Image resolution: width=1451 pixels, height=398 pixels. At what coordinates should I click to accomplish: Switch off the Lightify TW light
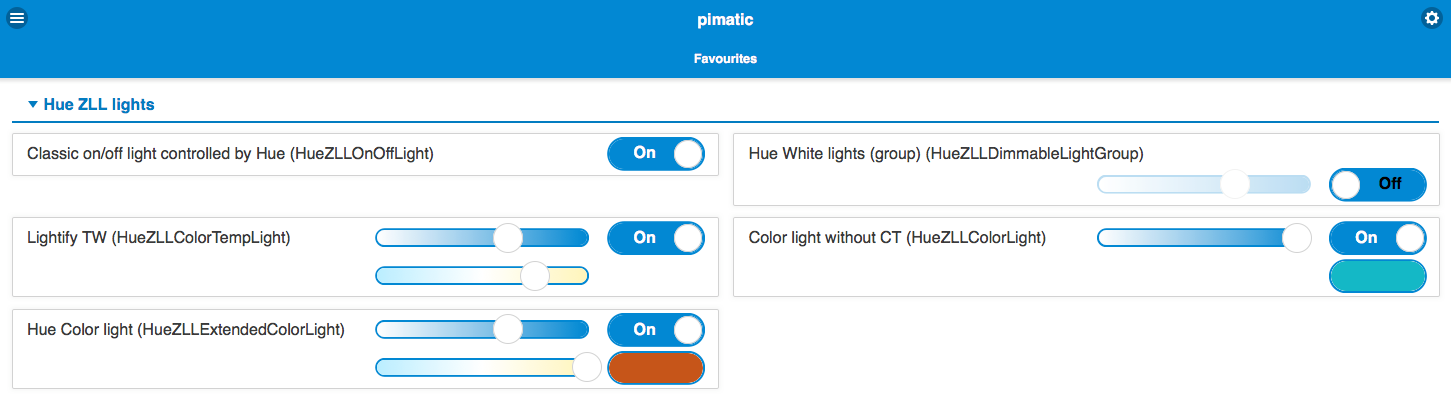tap(656, 238)
